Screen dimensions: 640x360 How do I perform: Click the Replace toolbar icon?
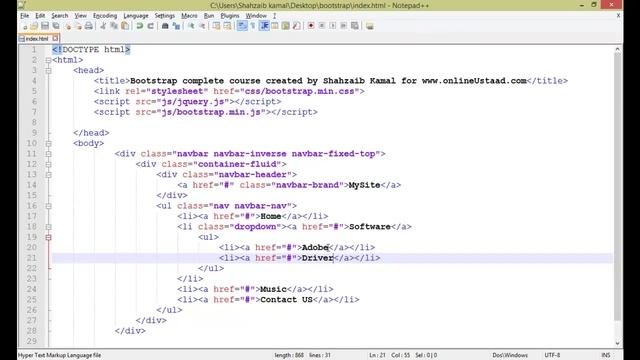coord(176,26)
